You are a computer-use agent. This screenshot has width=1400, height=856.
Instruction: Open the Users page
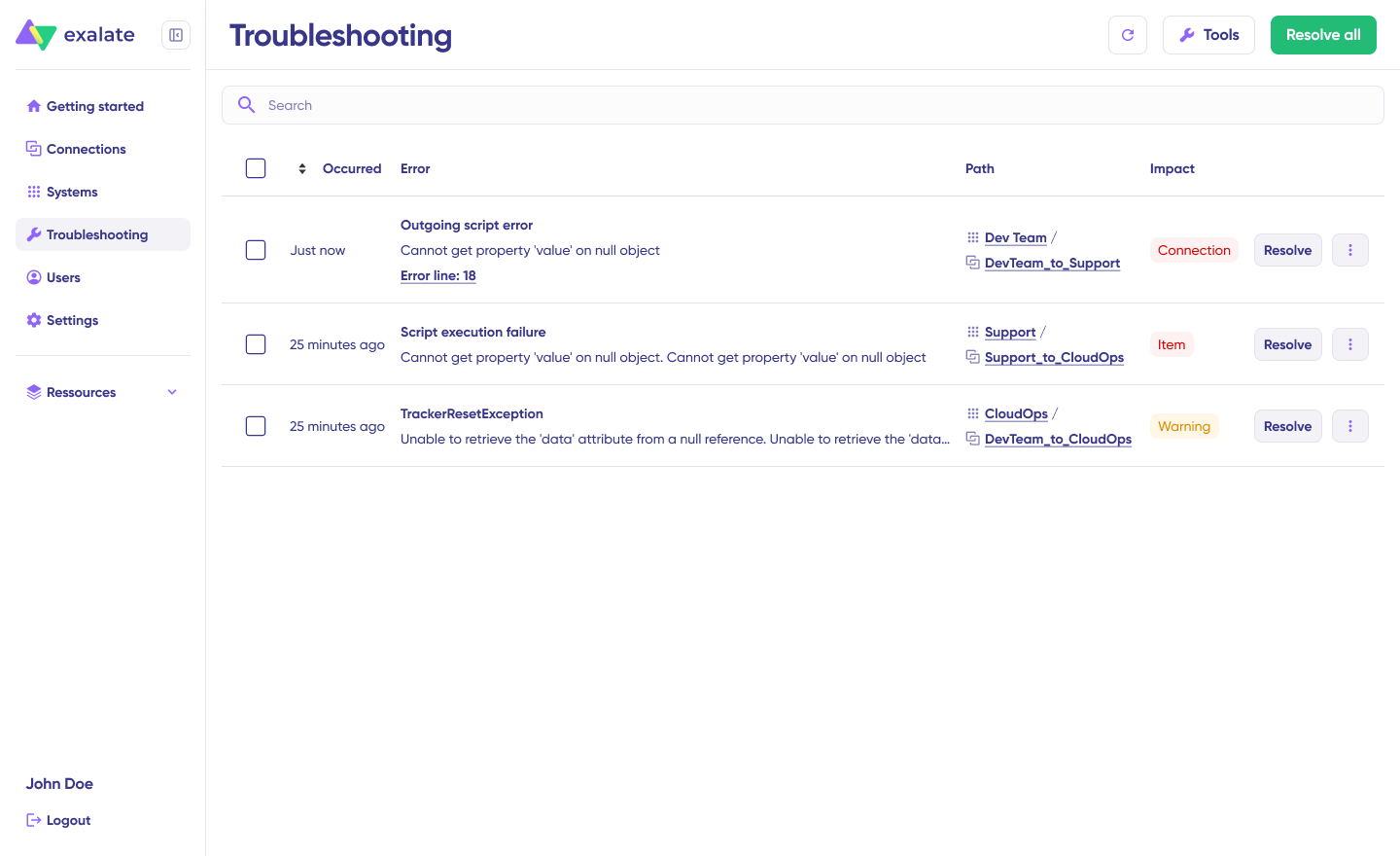[x=103, y=277]
